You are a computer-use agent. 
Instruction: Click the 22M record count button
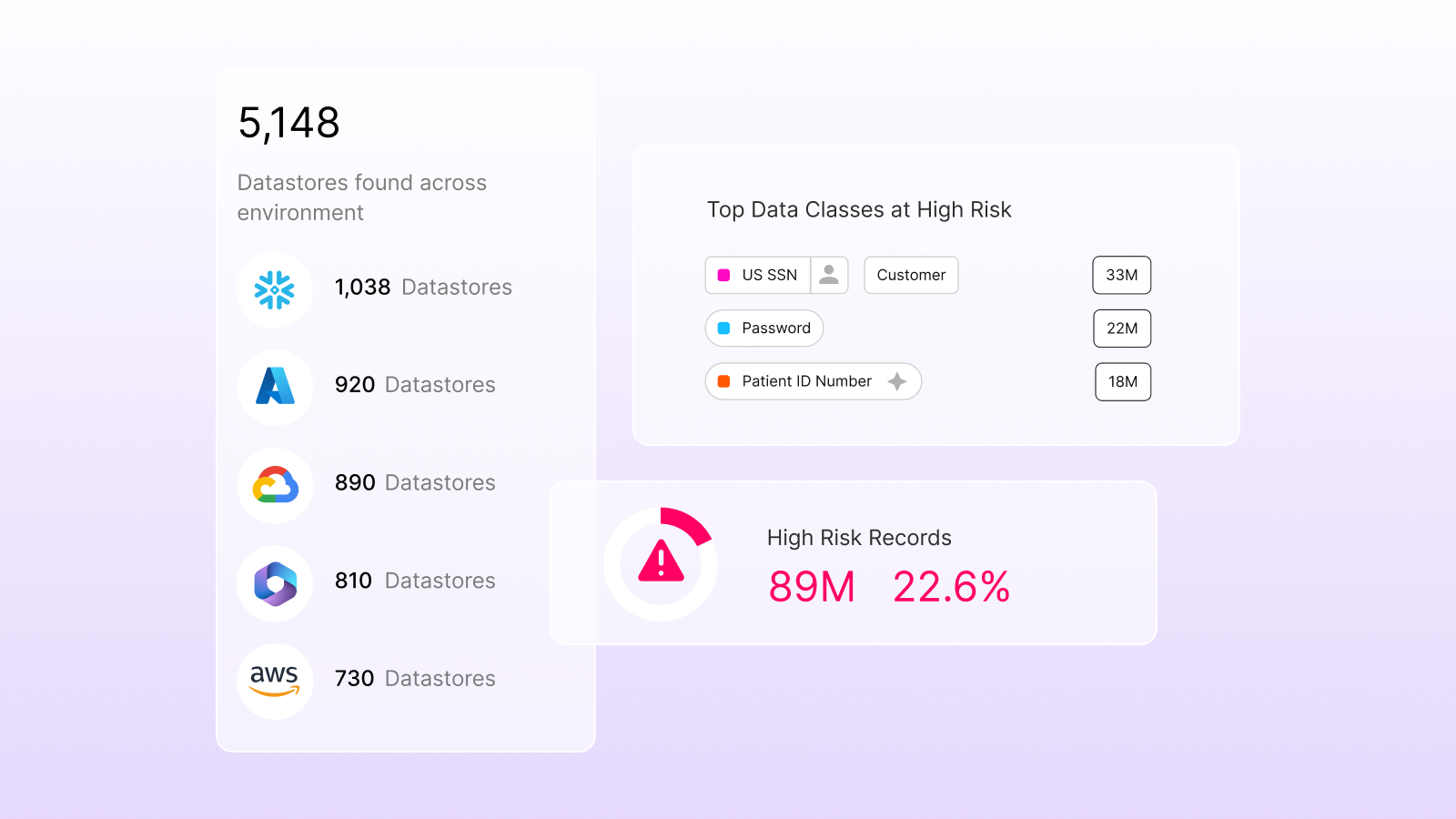(1121, 328)
